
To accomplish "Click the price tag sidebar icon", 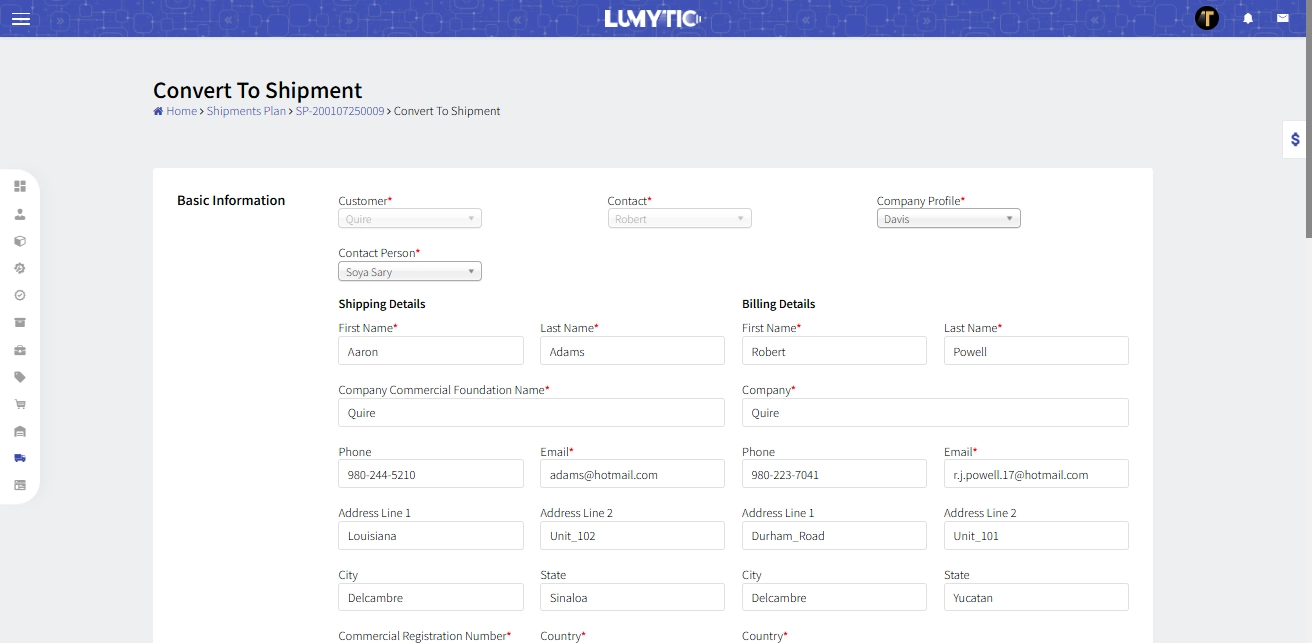I will click(20, 377).
